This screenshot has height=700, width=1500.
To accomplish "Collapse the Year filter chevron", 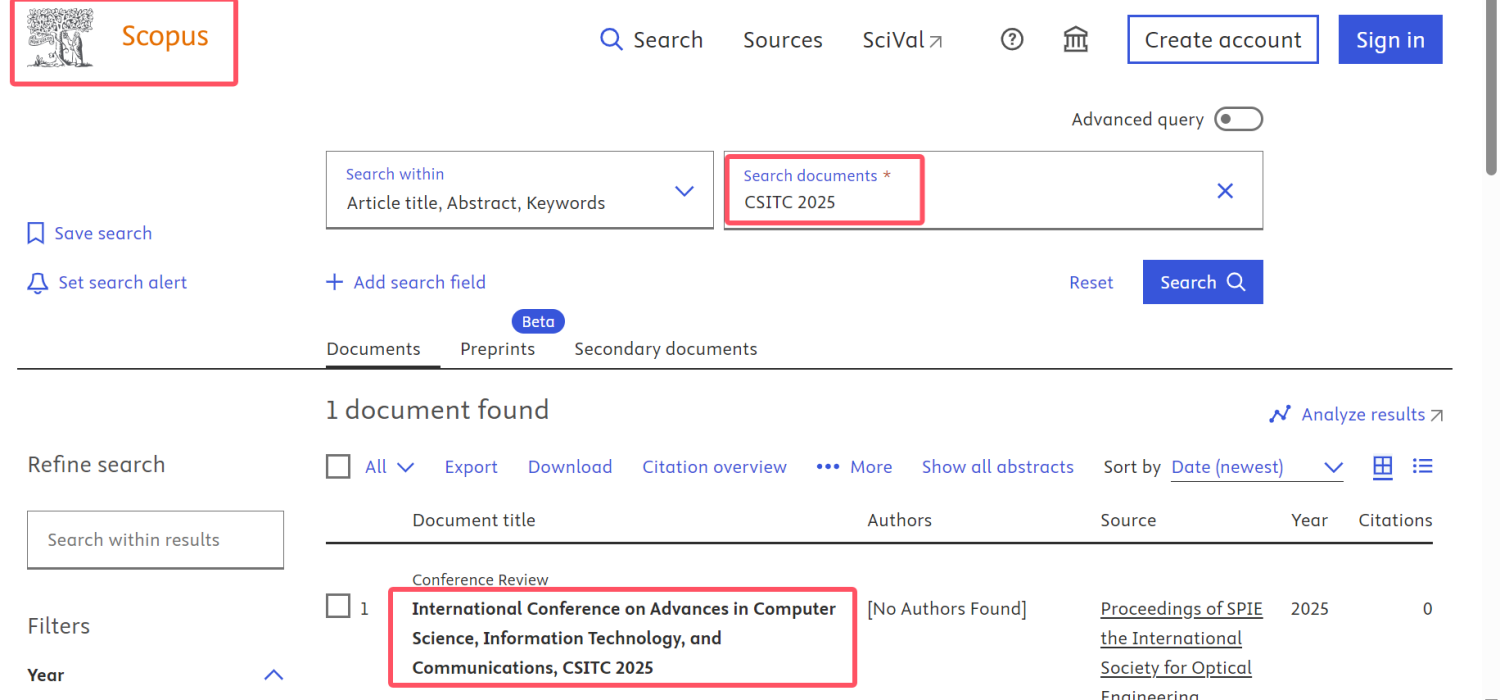I will (x=273, y=675).
